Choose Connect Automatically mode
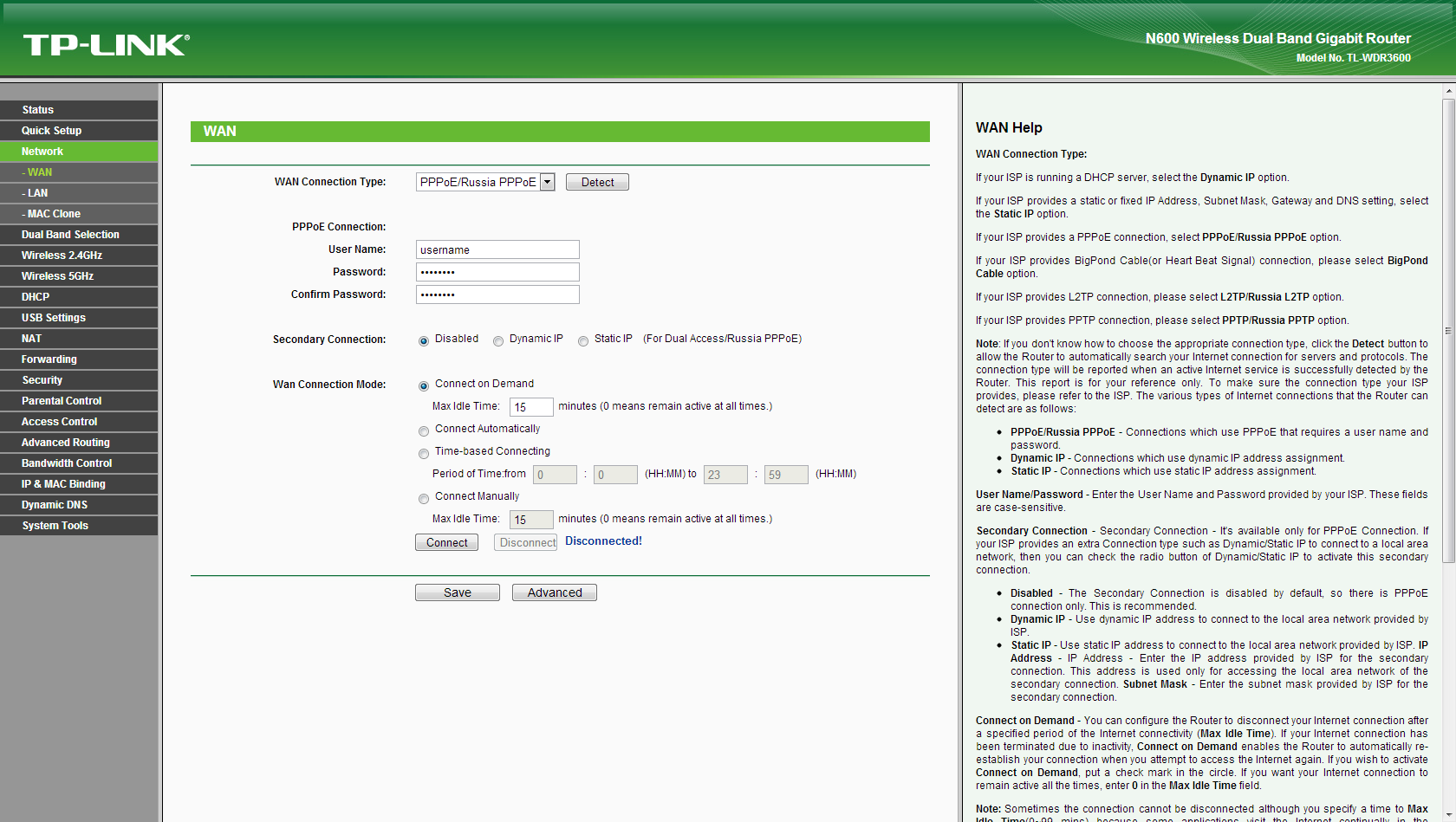This screenshot has height=822, width=1456. click(424, 430)
